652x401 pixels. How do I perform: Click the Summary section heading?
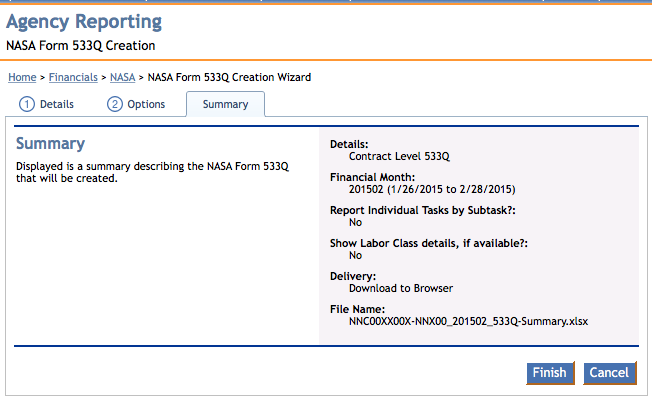[50, 144]
